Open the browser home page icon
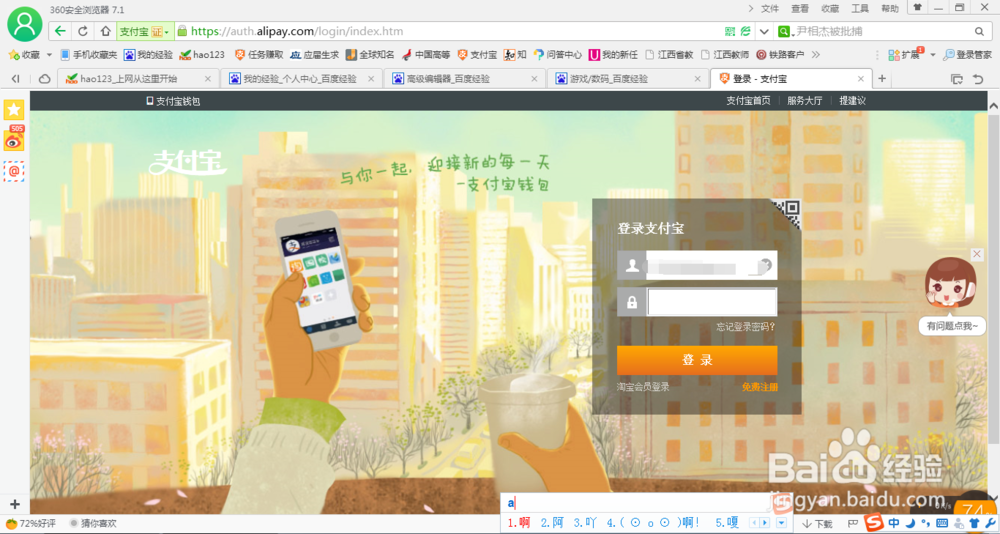The width and height of the screenshot is (1000, 534). pyautogui.click(x=105, y=31)
